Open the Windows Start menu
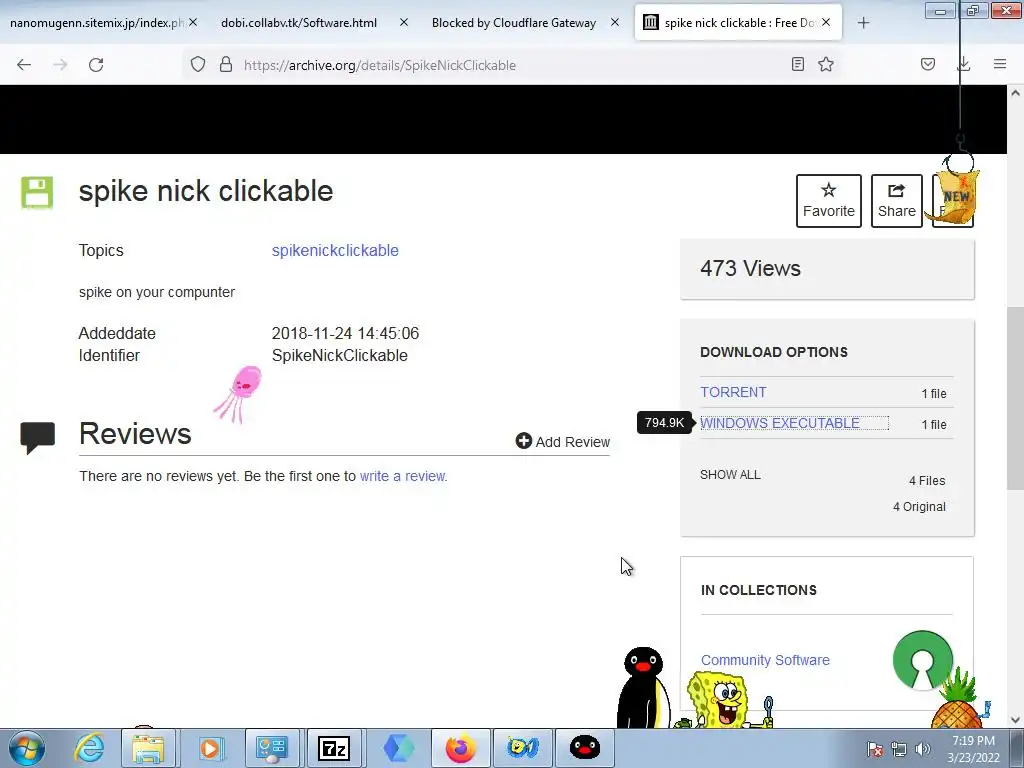The width and height of the screenshot is (1024, 768). (27, 748)
